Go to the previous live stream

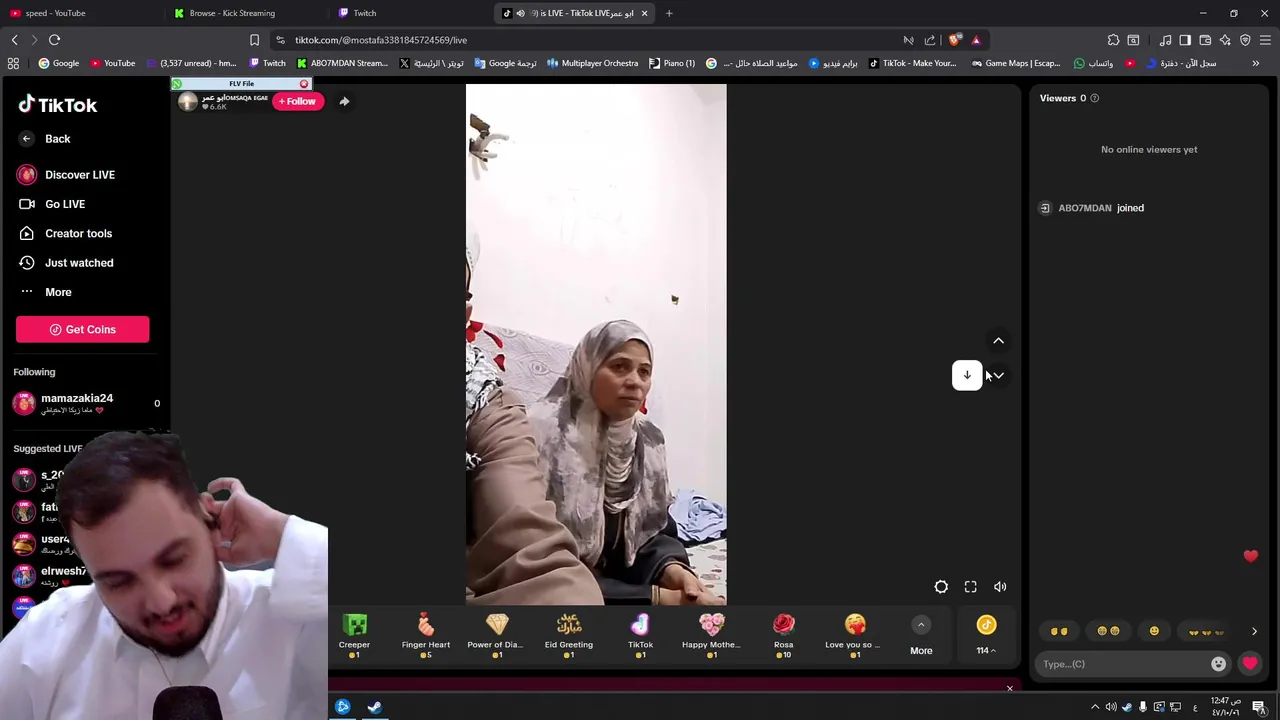coord(998,341)
